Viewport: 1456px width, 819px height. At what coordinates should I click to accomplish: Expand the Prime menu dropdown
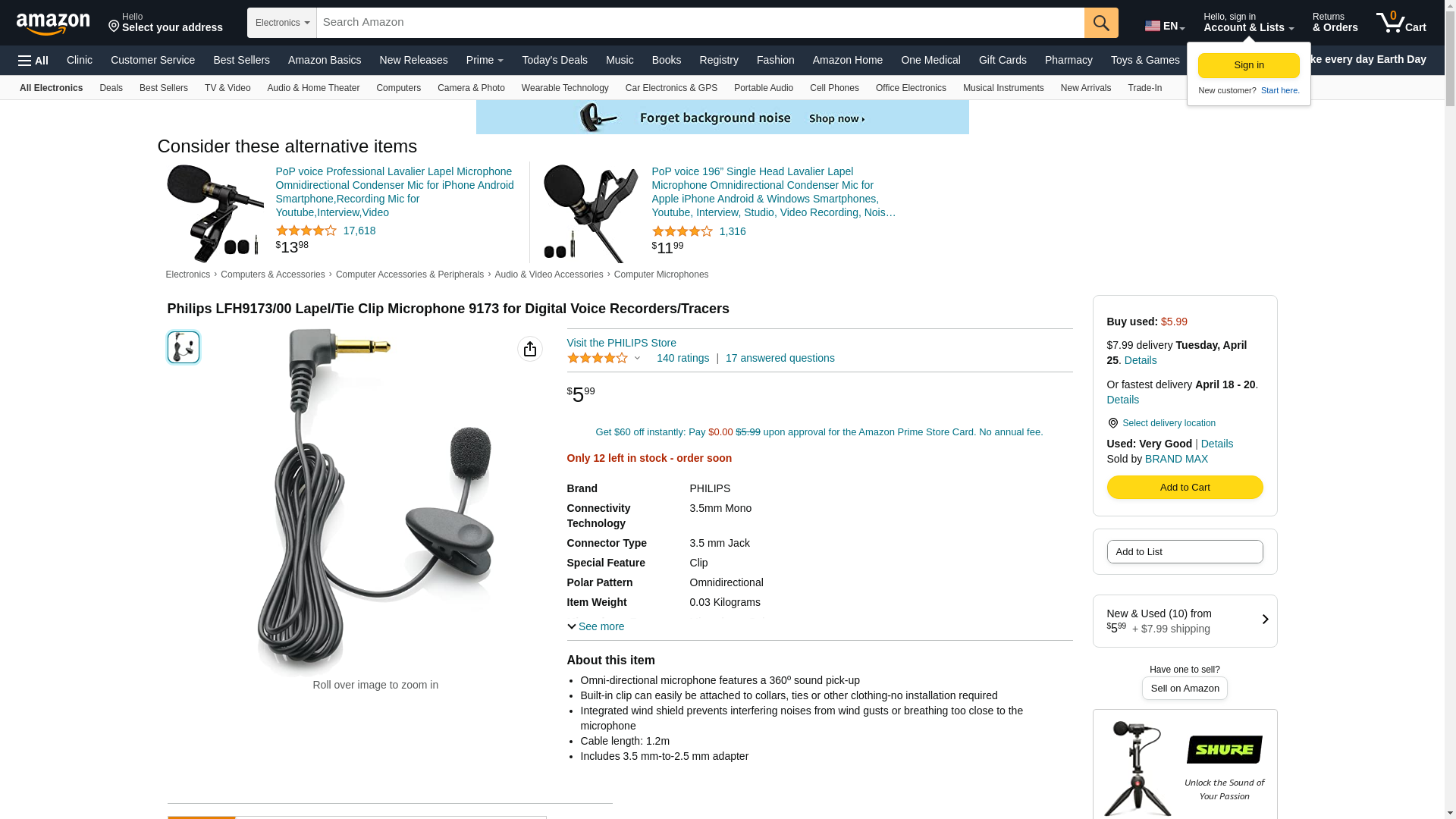485,60
